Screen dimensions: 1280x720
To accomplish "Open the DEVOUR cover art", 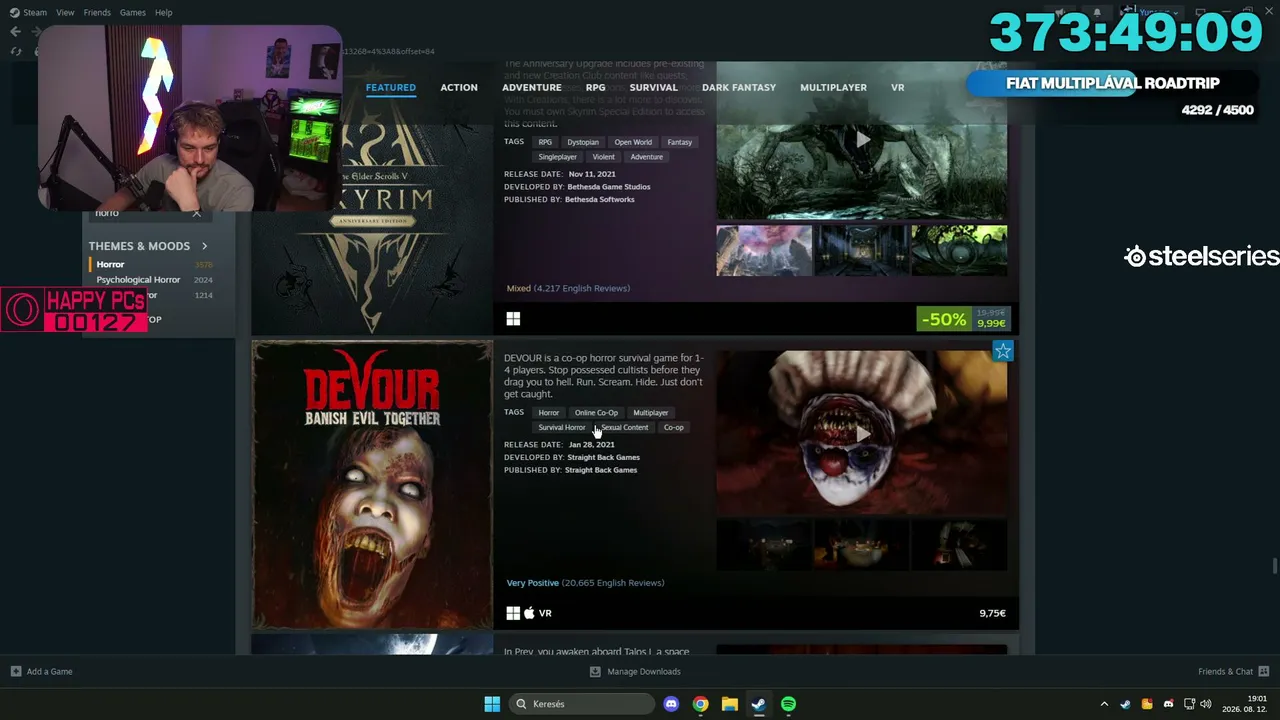I will click(372, 485).
